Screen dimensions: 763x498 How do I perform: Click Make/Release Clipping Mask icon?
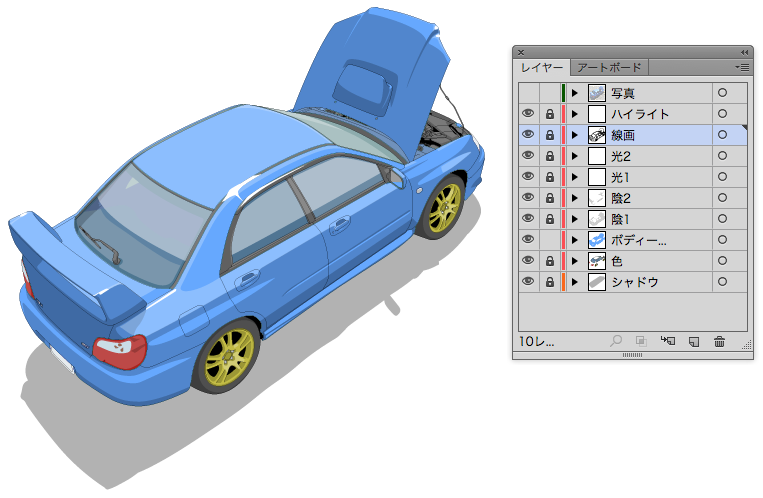(641, 341)
